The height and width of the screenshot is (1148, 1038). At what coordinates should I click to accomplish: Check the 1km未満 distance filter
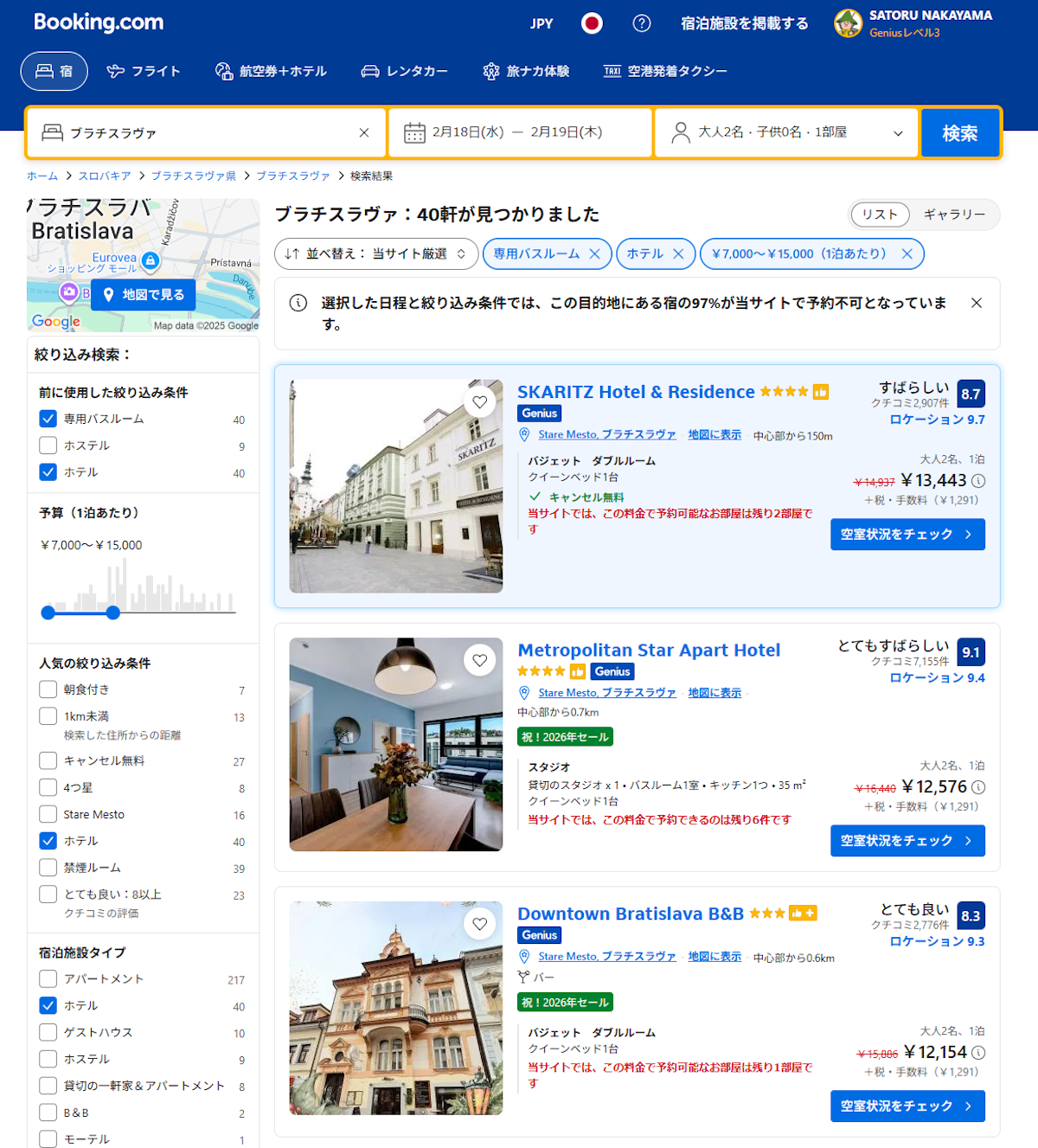48,716
